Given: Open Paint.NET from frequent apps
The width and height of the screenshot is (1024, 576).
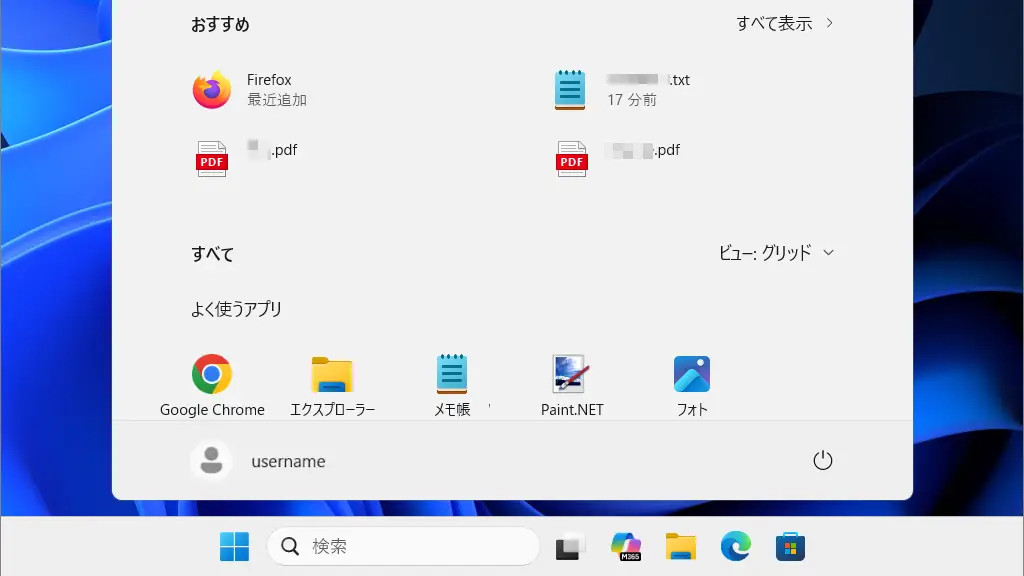Looking at the screenshot, I should pos(571,375).
